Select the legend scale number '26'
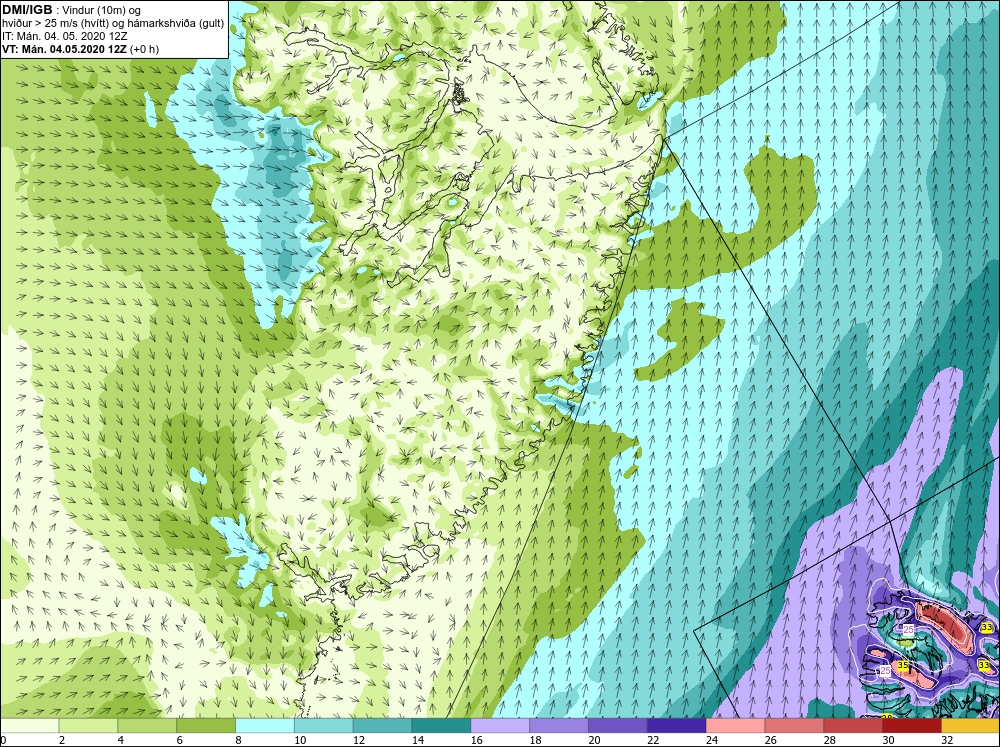Viewport: 1000px width, 747px height. tap(770, 740)
